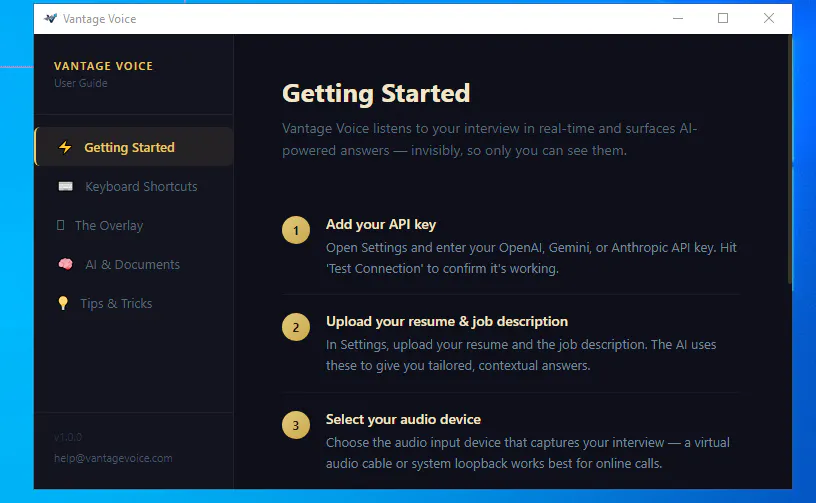Open the Tips & Tricks section
This screenshot has width=816, height=503.
134,303
